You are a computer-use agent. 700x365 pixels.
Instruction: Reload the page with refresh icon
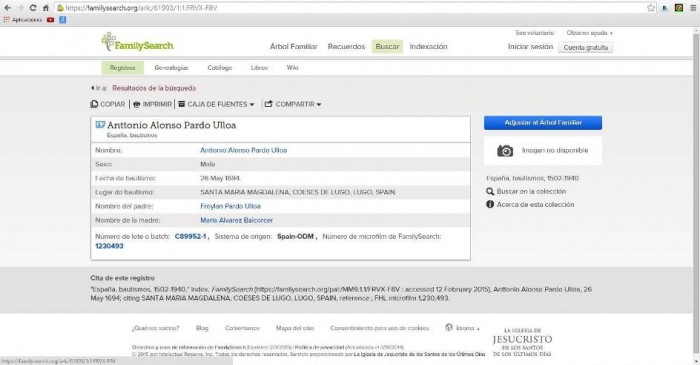point(33,8)
